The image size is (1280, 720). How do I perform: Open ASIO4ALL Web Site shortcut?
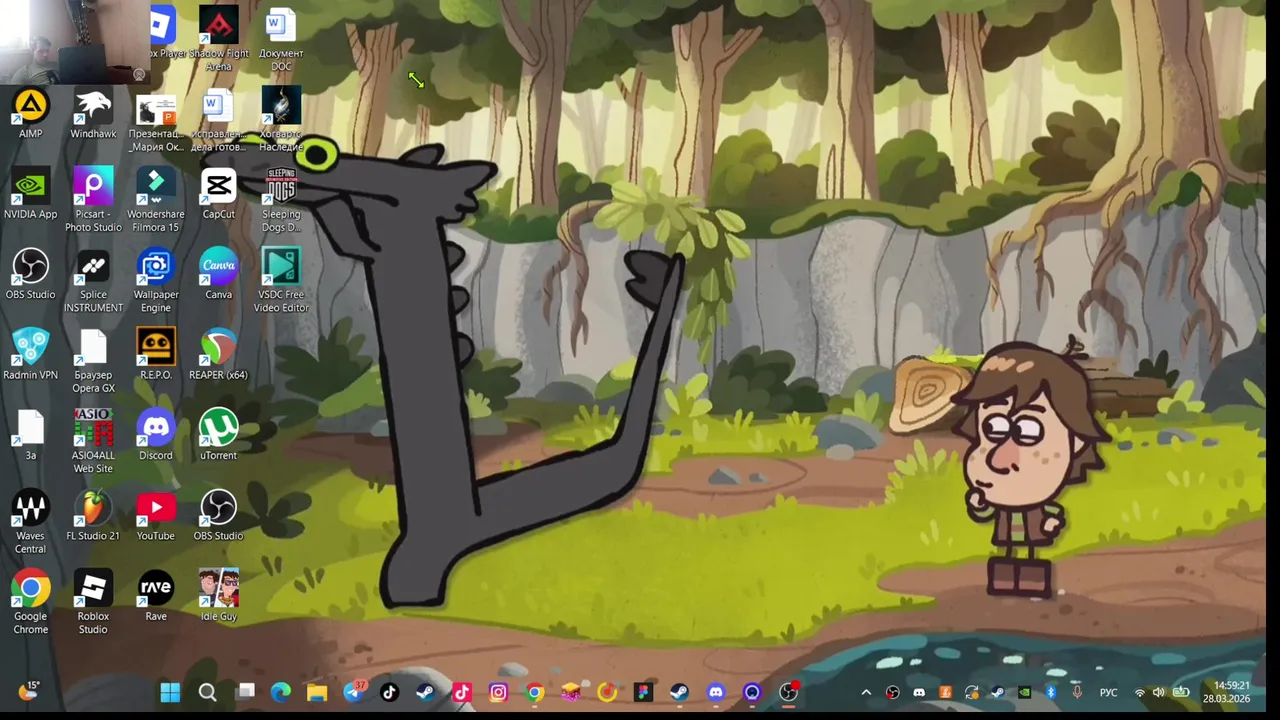click(x=93, y=442)
